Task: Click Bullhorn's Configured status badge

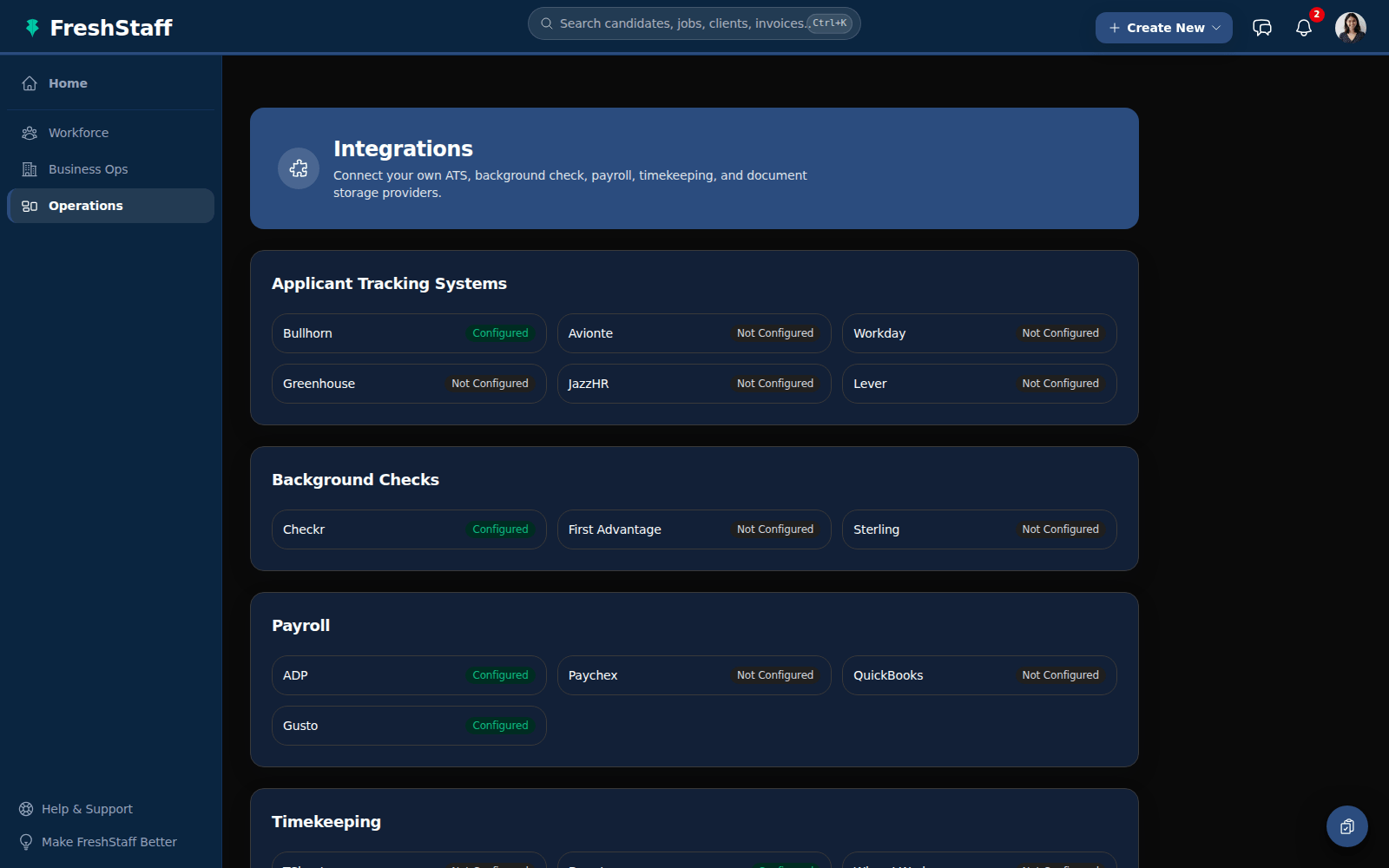Action: (x=500, y=333)
